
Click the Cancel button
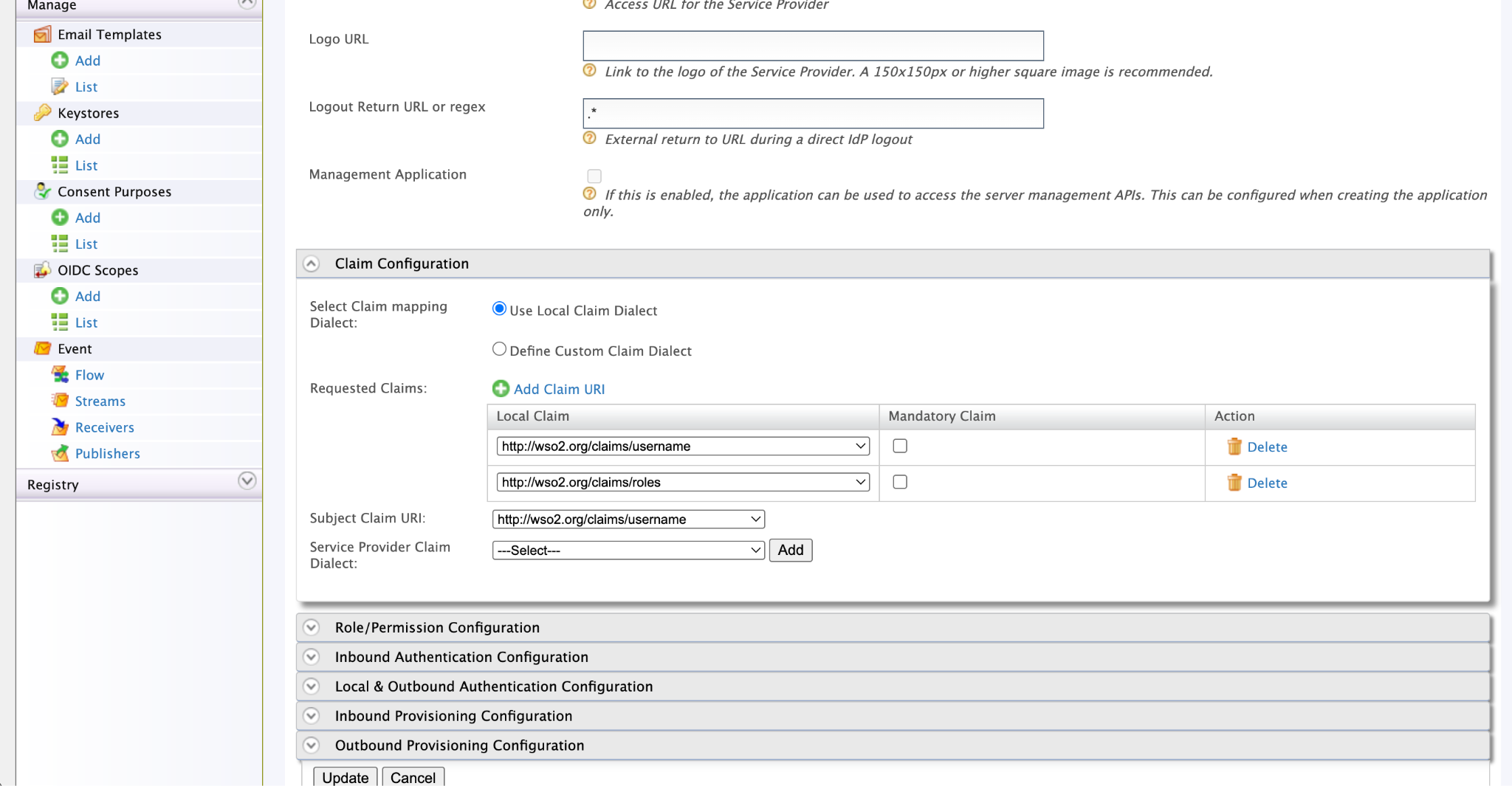tap(413, 777)
